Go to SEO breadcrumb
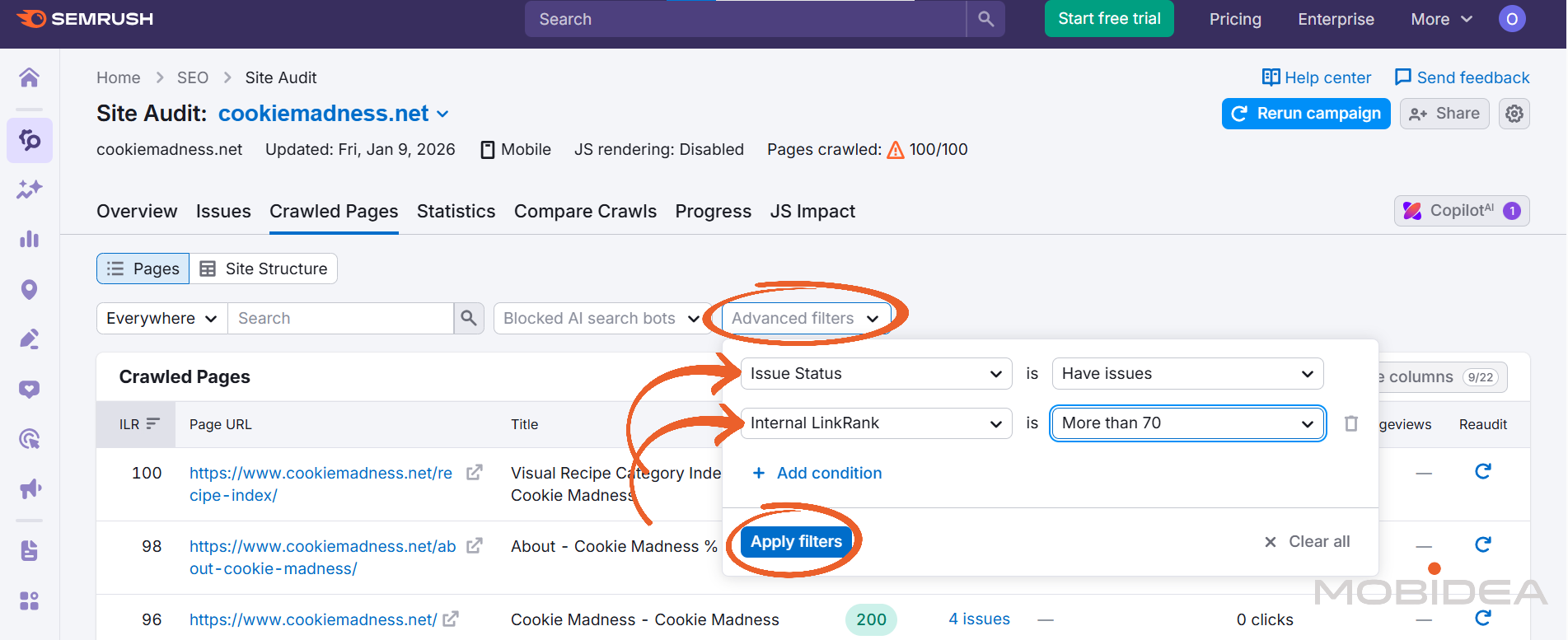1568x640 pixels. 193,77
